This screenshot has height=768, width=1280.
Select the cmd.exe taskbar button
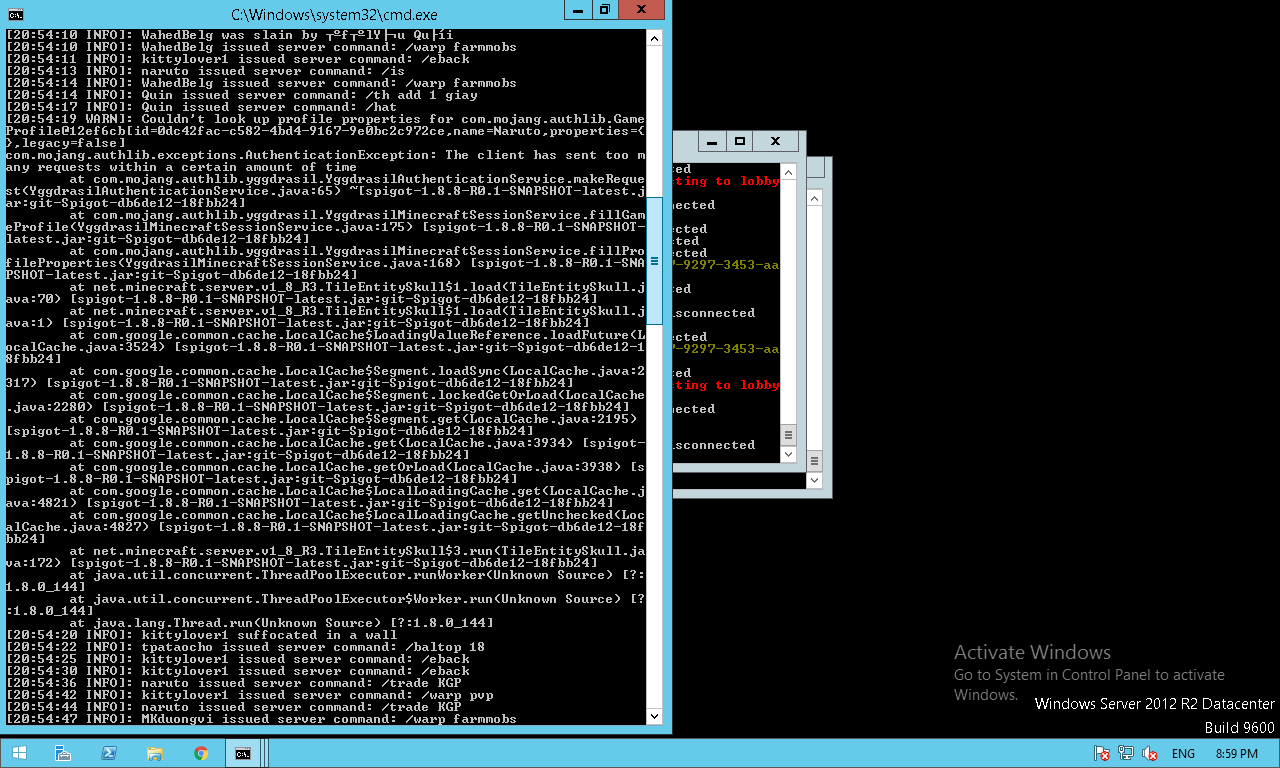(243, 753)
